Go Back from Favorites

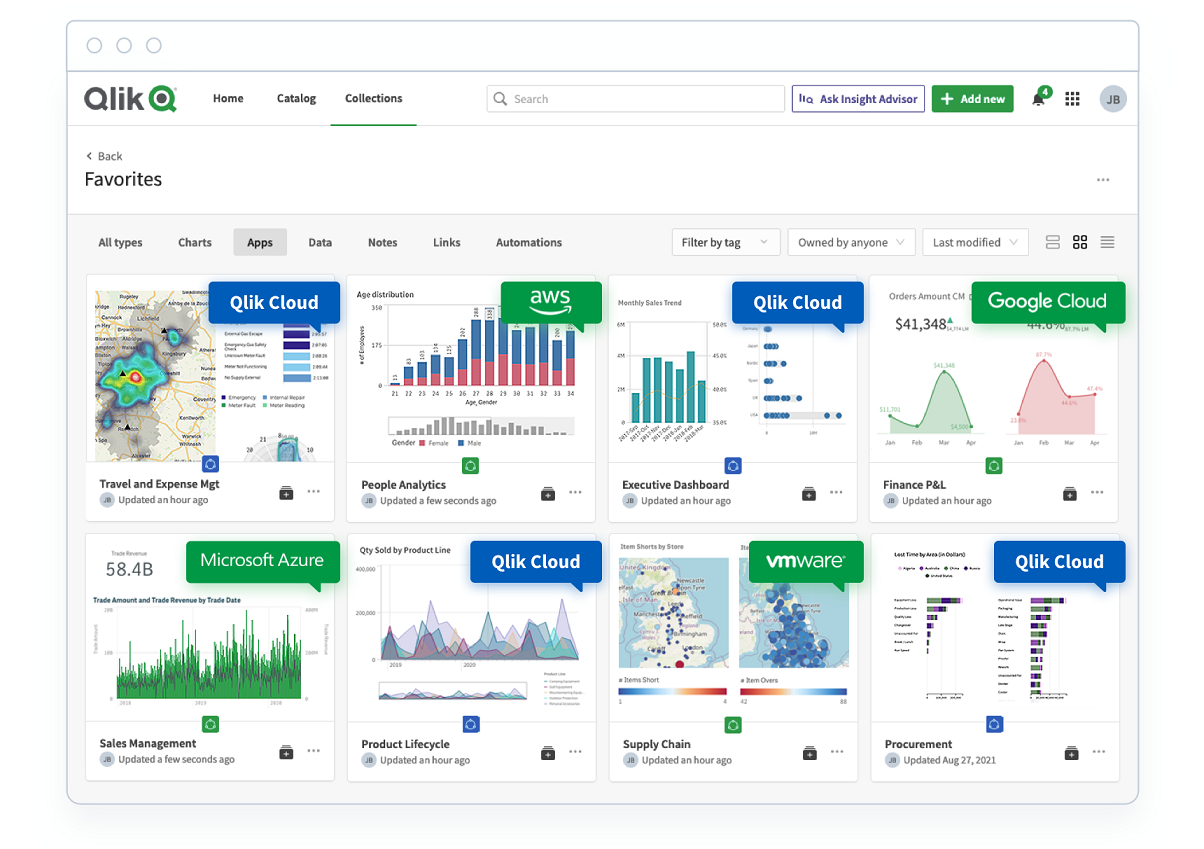coord(104,156)
